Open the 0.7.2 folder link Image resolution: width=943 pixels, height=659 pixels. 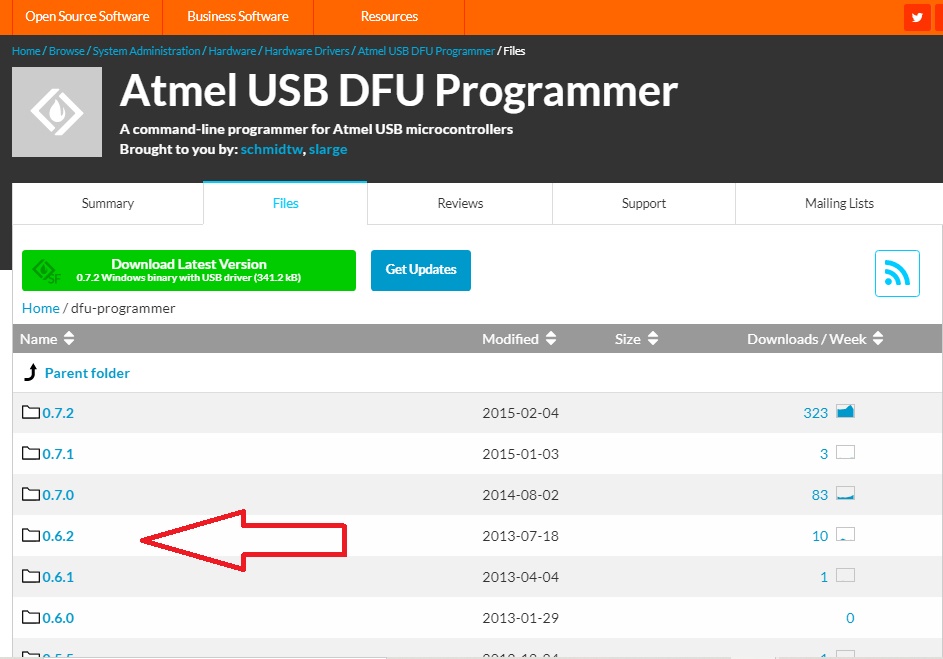tap(58, 413)
